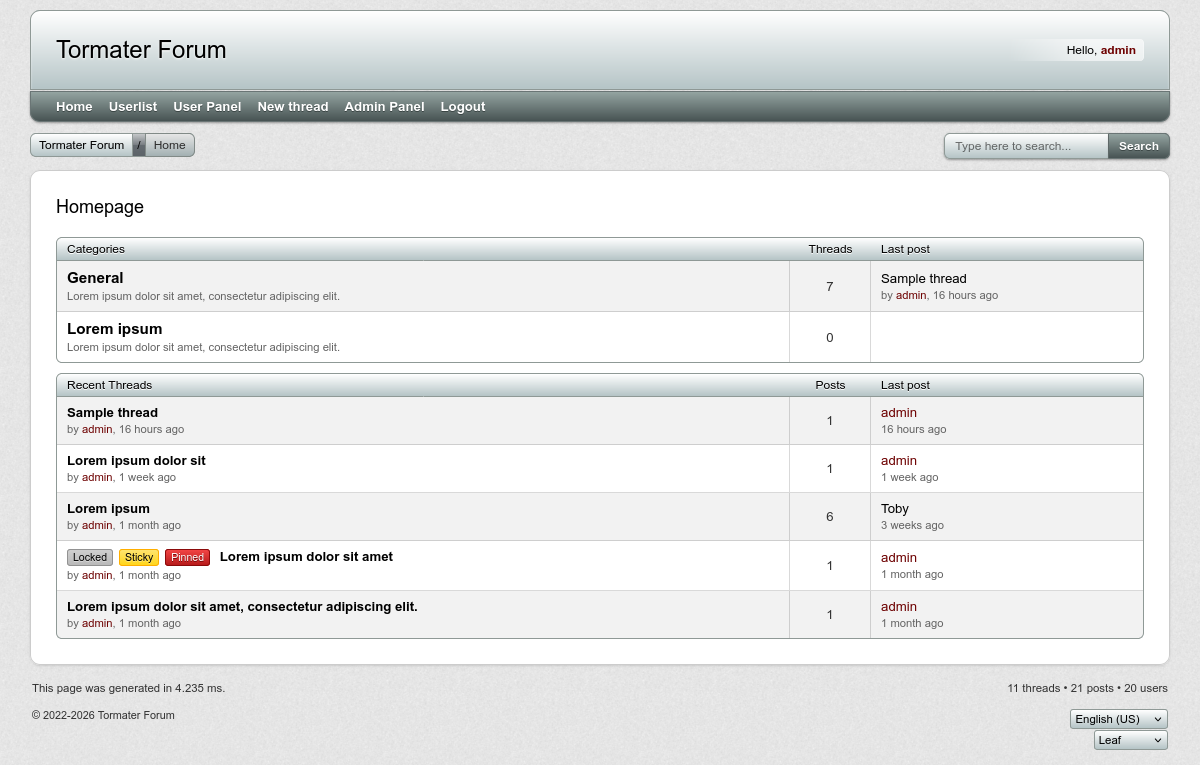This screenshot has width=1200, height=765.
Task: Open thread 'Lorem ipsum dolor sit amet, consectetur adipiscing elit.'
Action: point(242,607)
